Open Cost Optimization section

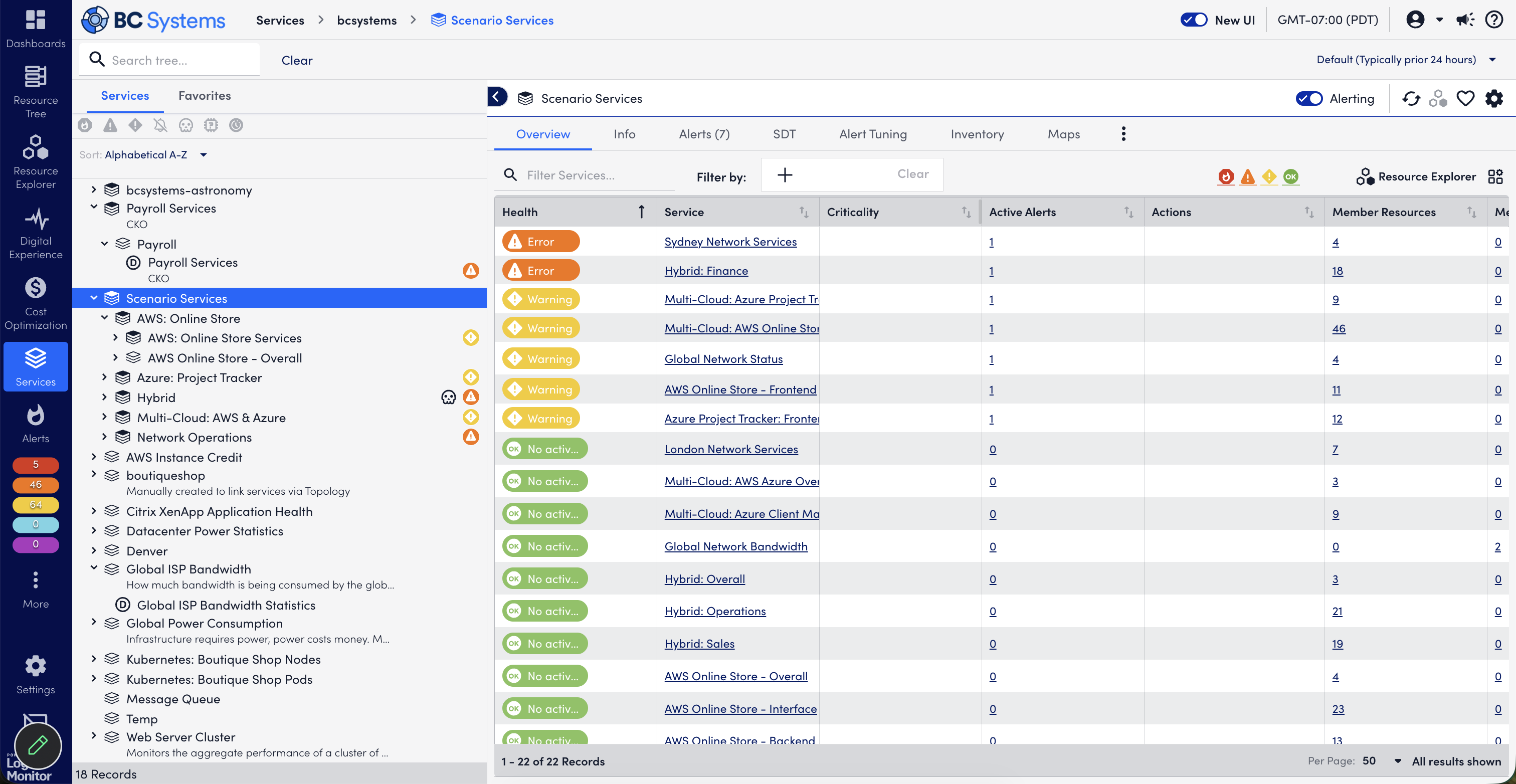click(x=35, y=304)
